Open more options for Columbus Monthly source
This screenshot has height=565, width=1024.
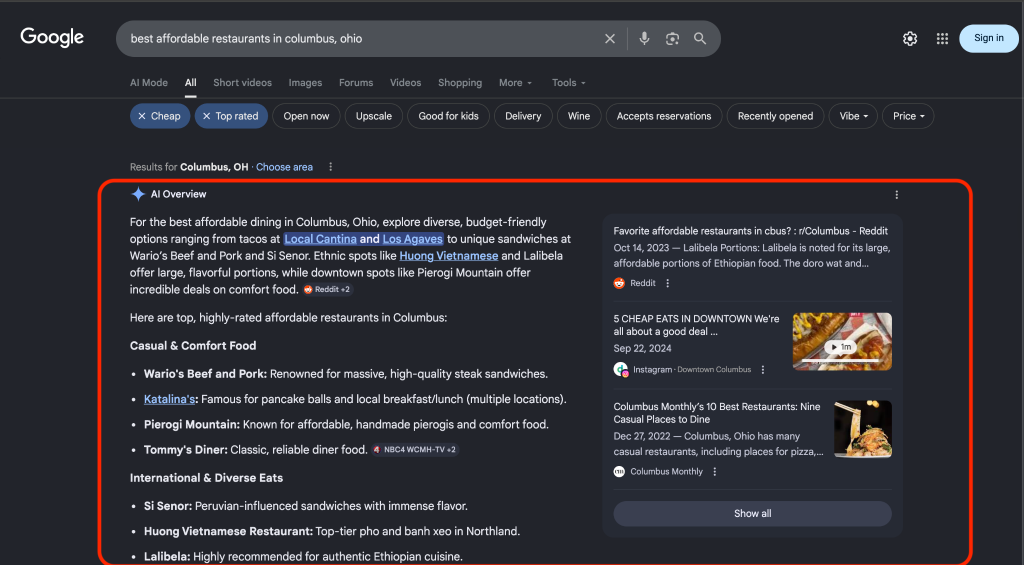(715, 472)
